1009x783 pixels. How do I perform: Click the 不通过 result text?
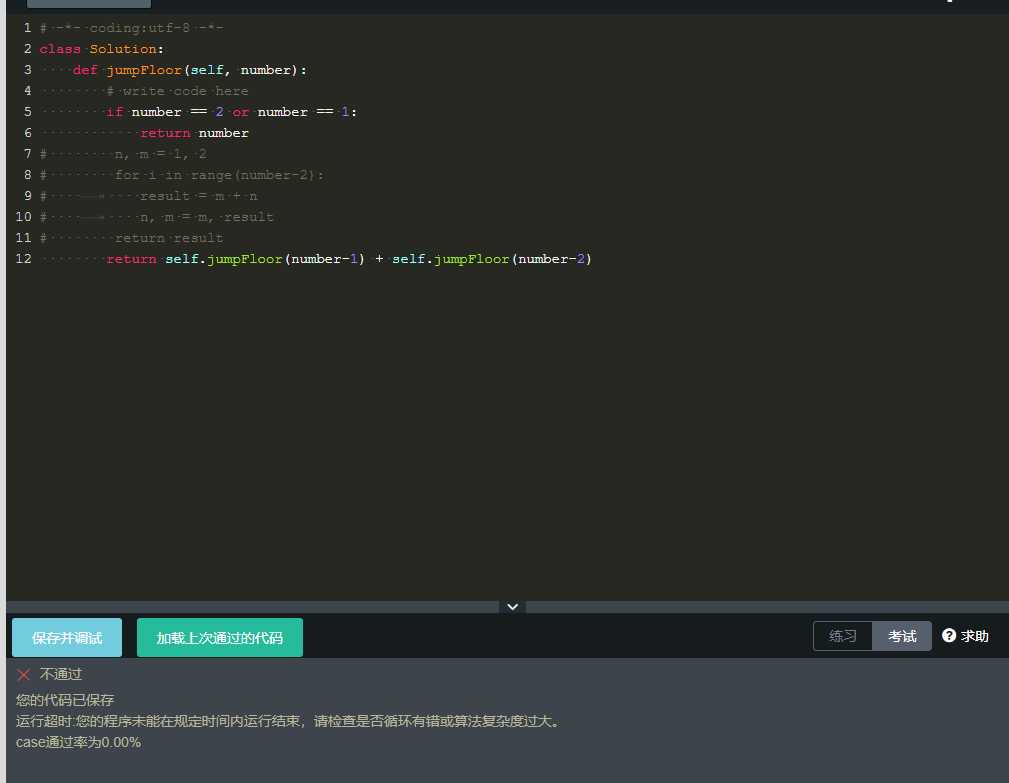point(60,674)
